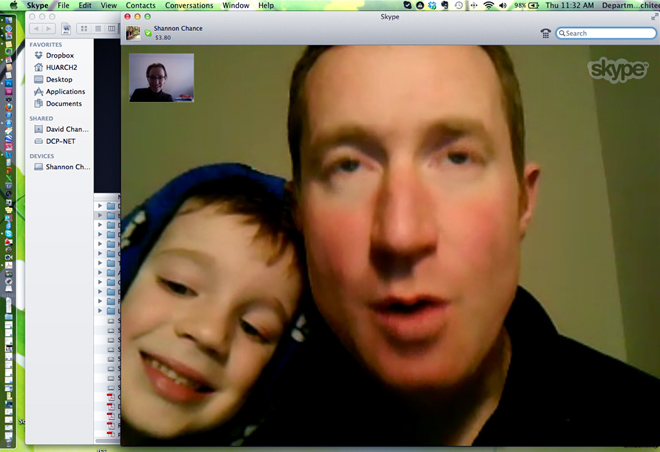Open Dropbox in Finder sidebar
The width and height of the screenshot is (660, 452).
60,56
